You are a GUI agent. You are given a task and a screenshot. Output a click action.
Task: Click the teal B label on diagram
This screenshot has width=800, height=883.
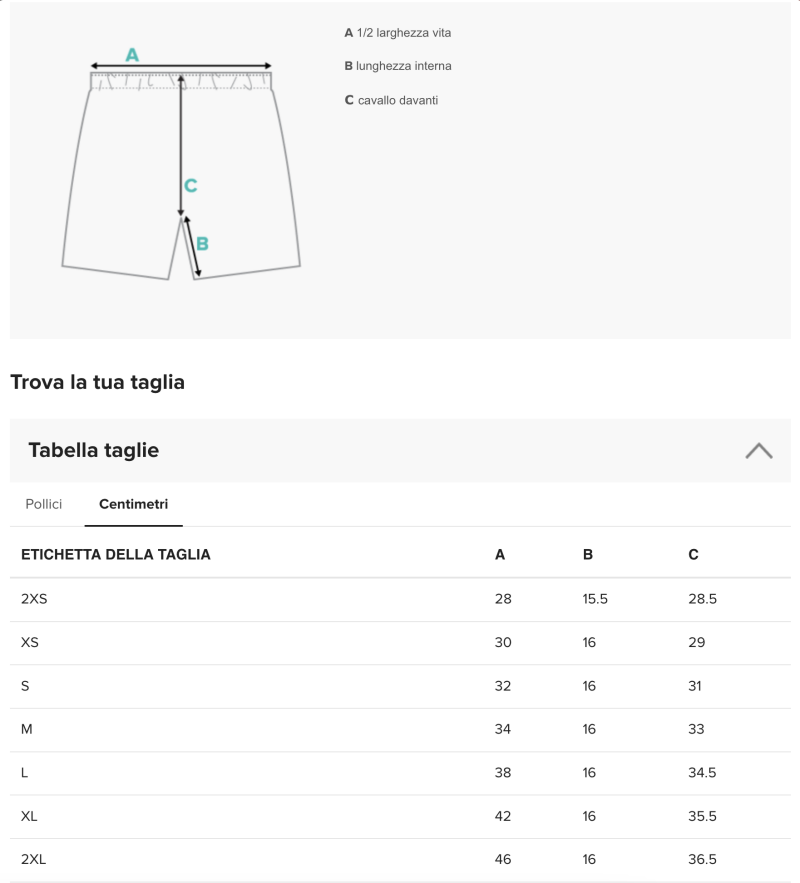202,243
